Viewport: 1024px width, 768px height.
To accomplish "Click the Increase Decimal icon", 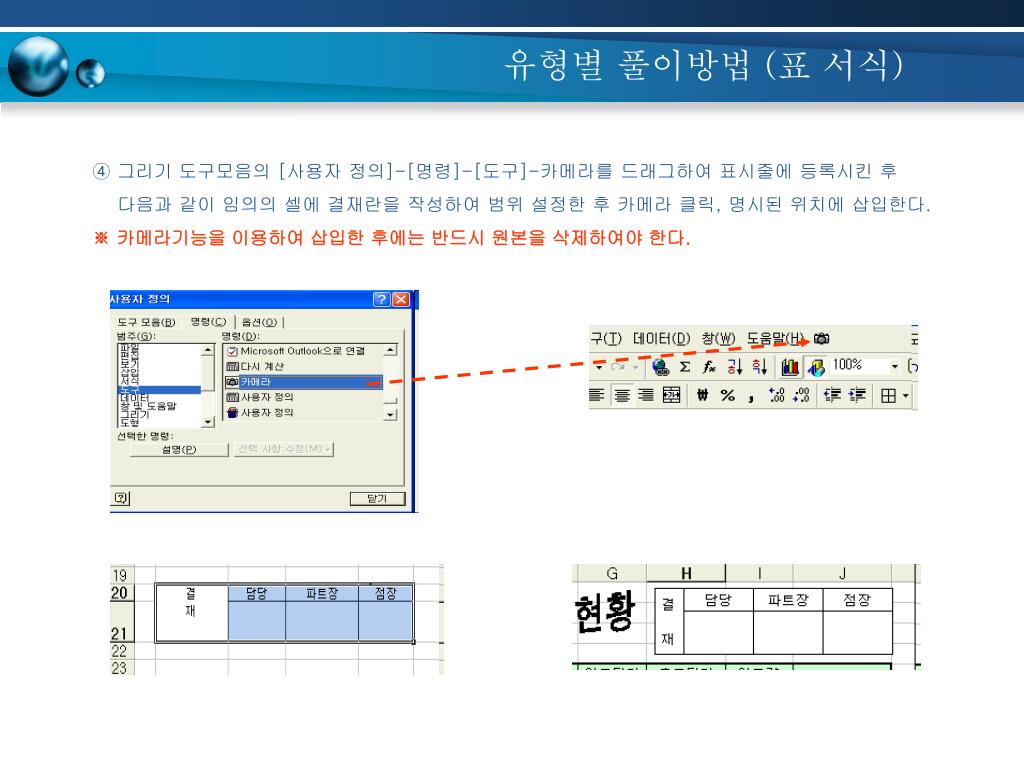I will click(776, 395).
